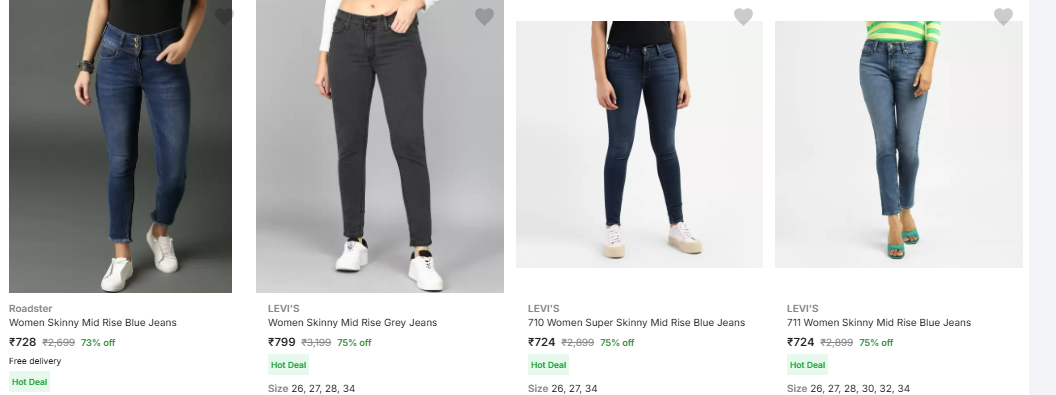Click Roadster brand name

pyautogui.click(x=30, y=308)
